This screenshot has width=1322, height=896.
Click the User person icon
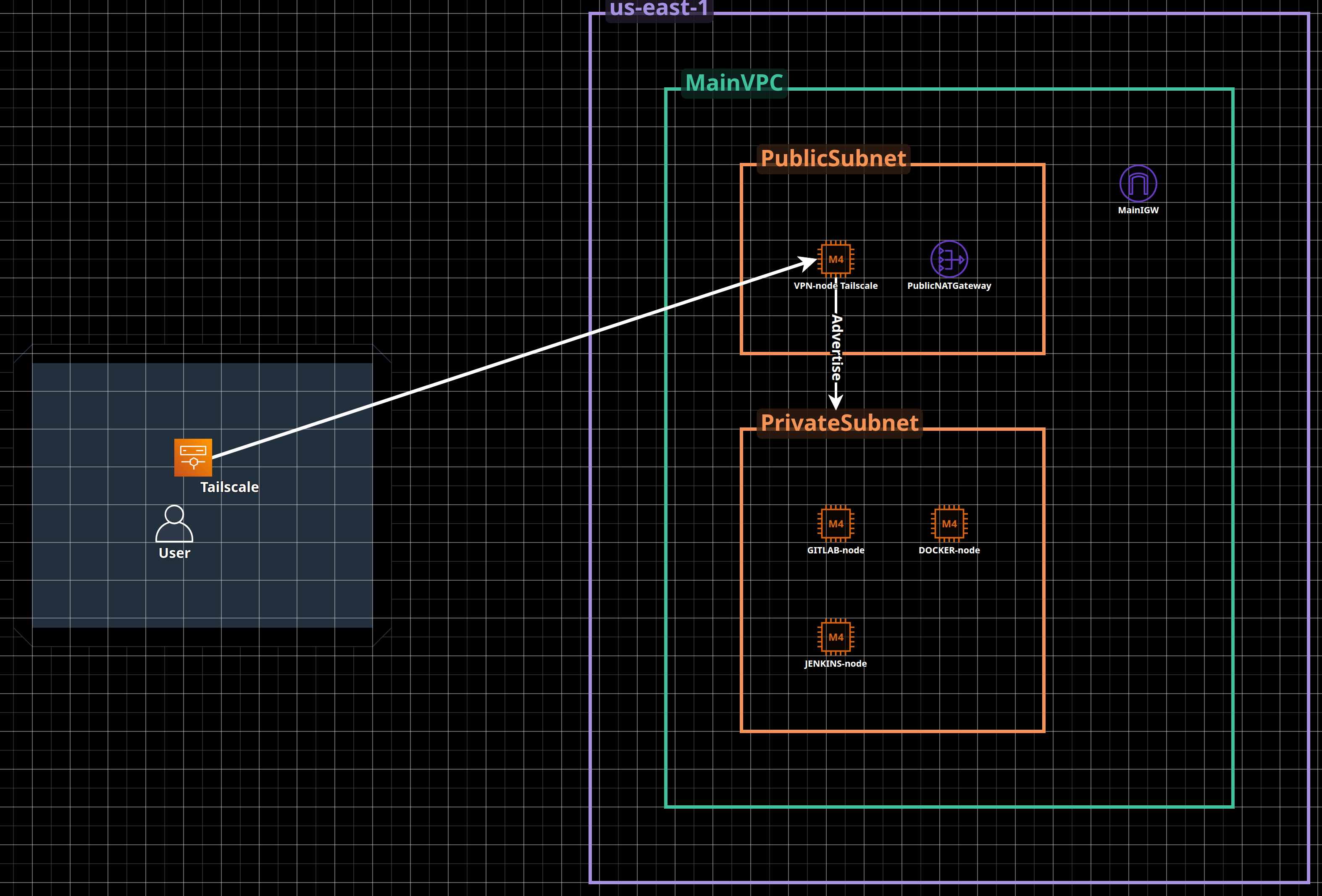click(x=174, y=524)
